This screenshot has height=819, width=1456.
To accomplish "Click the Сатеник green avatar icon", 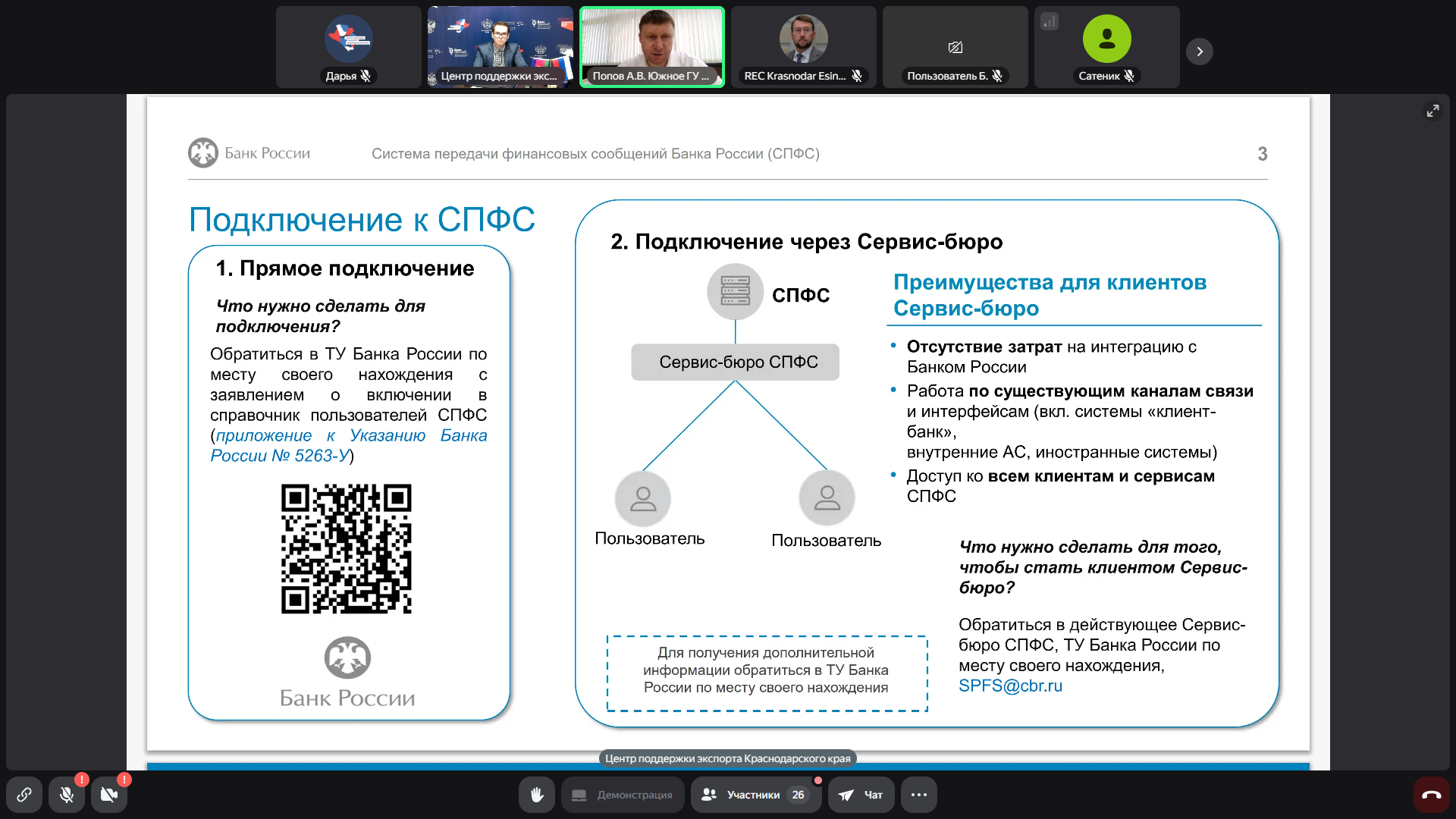I will coord(1106,39).
